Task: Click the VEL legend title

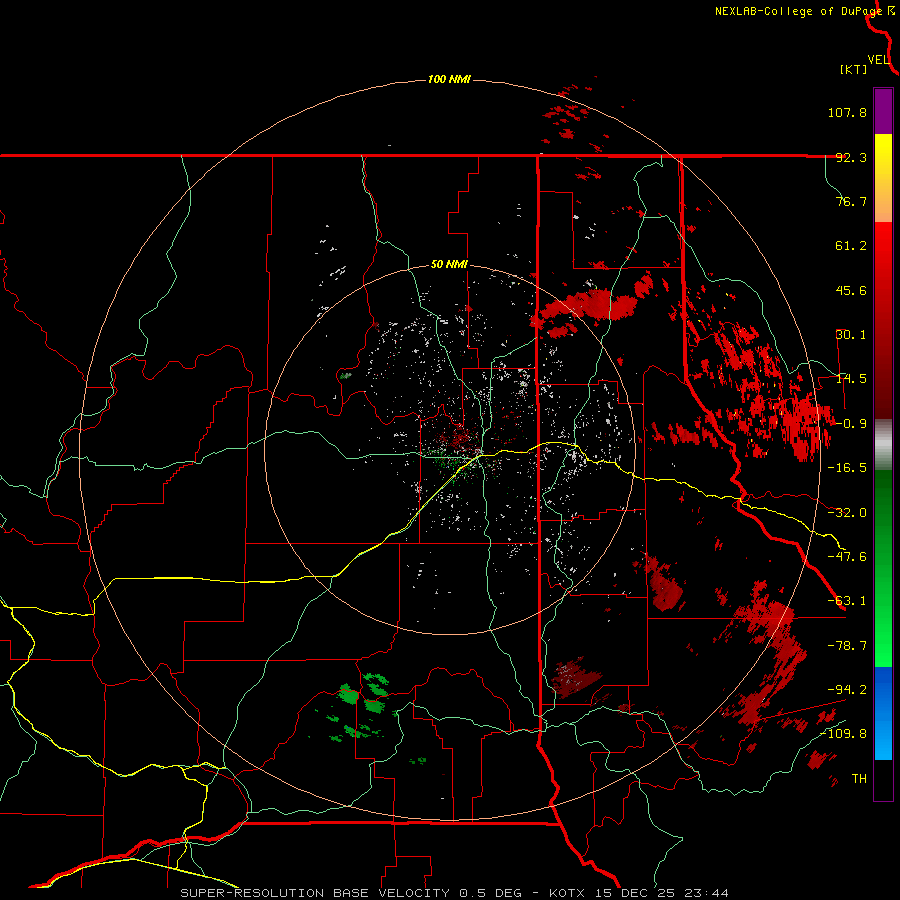Action: [878, 59]
